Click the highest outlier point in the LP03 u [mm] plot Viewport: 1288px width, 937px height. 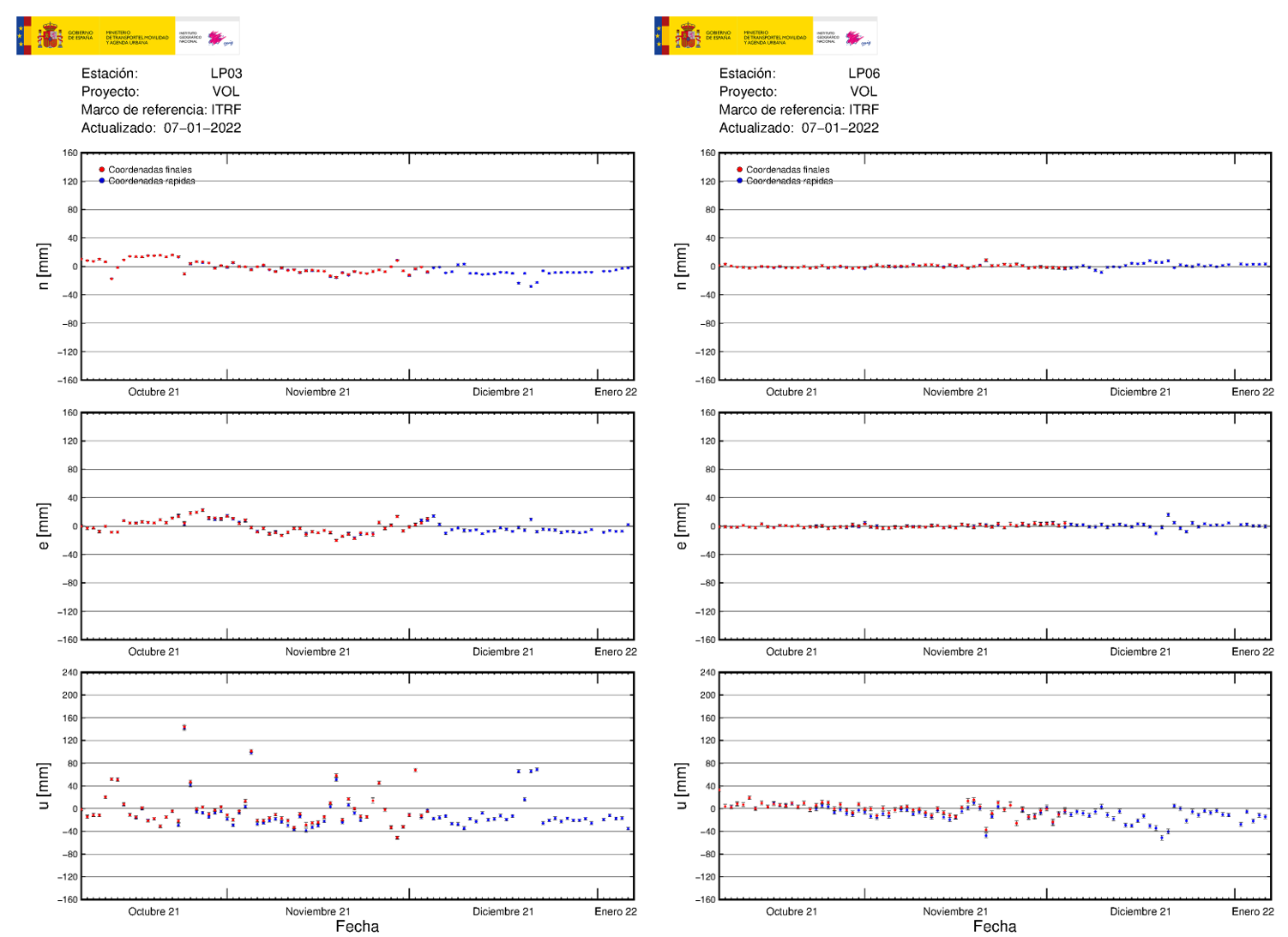pyautogui.click(x=184, y=728)
